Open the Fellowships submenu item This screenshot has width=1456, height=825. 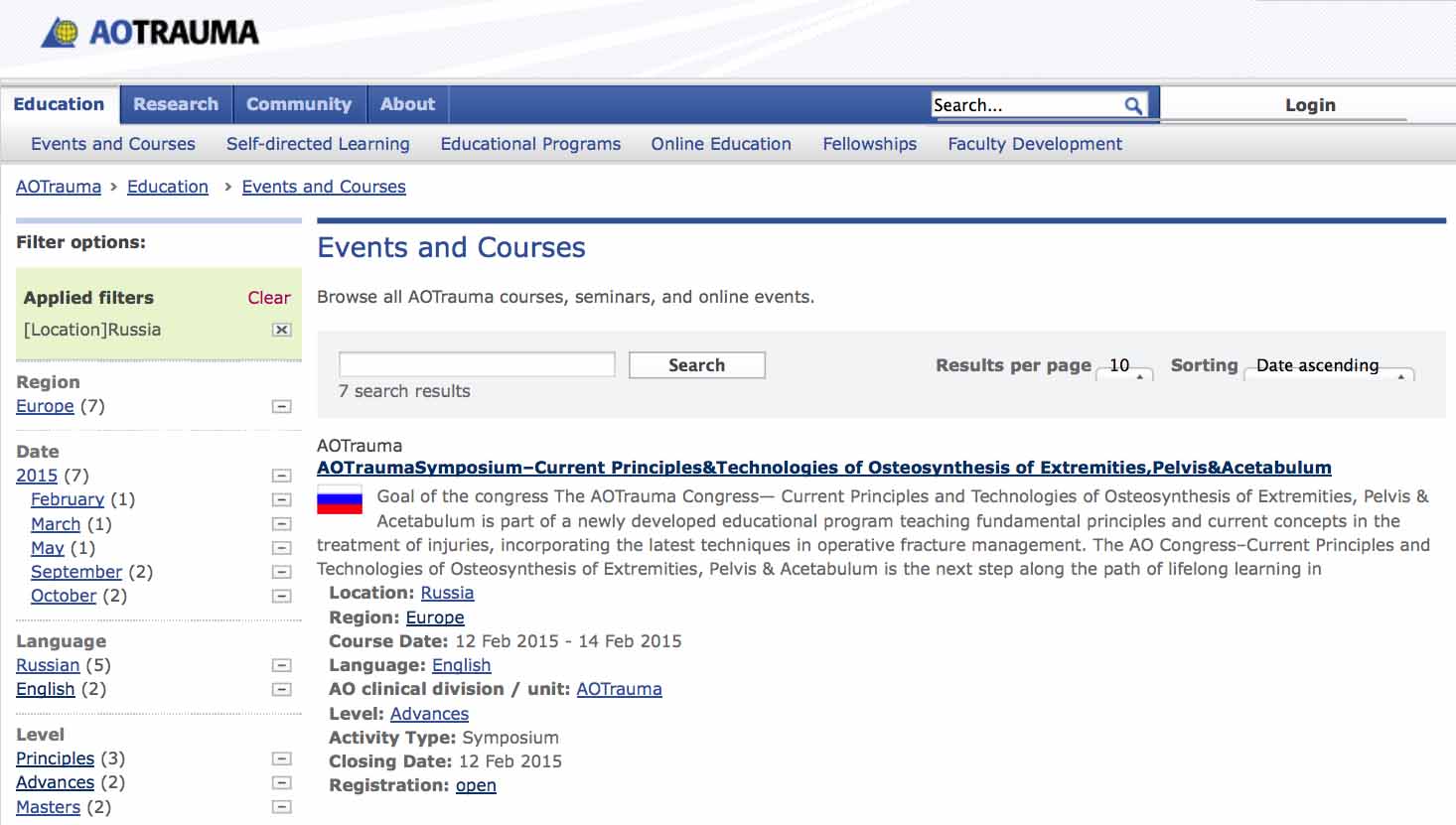point(869,144)
